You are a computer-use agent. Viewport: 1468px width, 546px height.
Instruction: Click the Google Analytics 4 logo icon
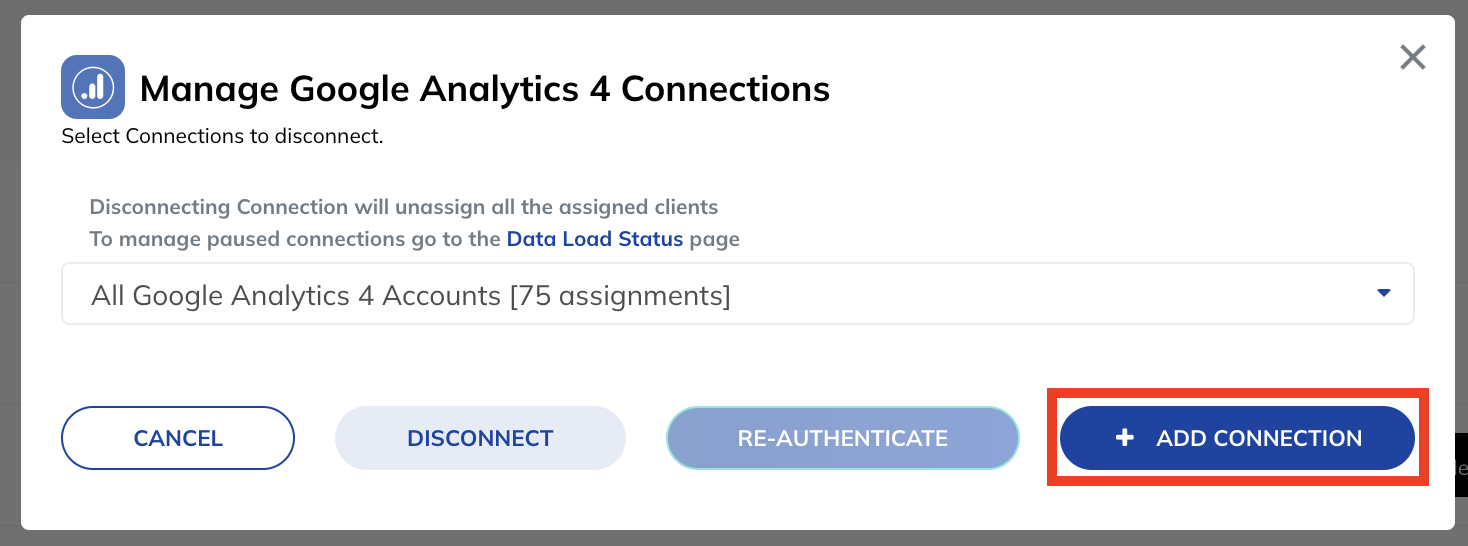(93, 87)
